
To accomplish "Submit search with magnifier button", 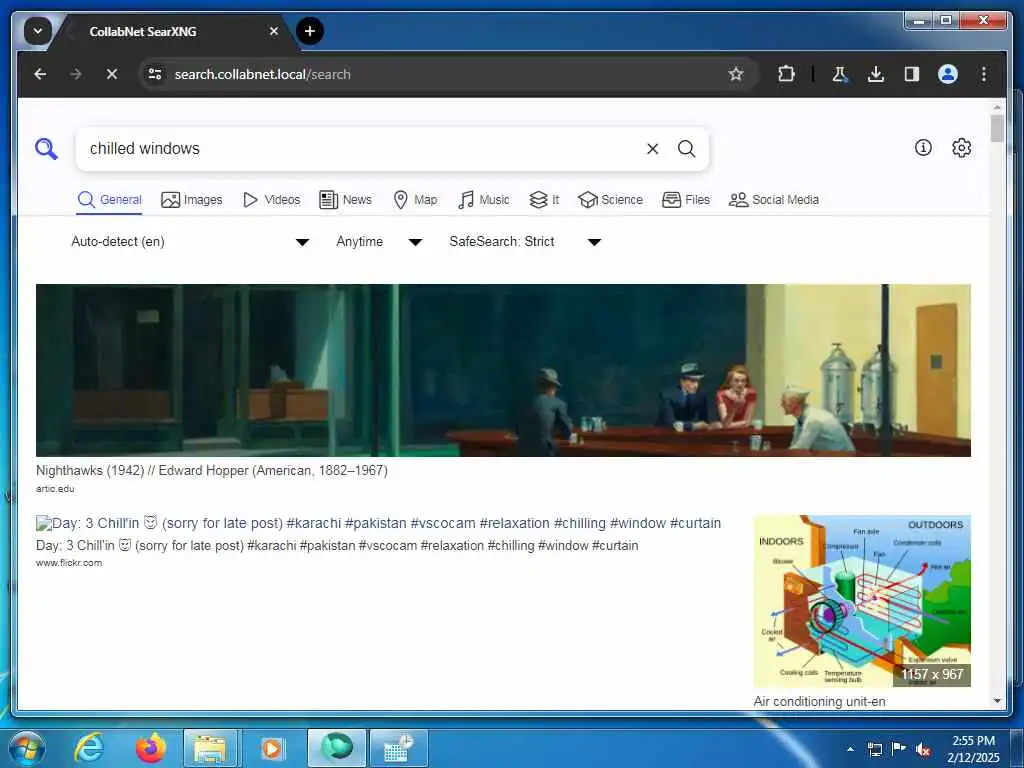I will tap(686, 149).
